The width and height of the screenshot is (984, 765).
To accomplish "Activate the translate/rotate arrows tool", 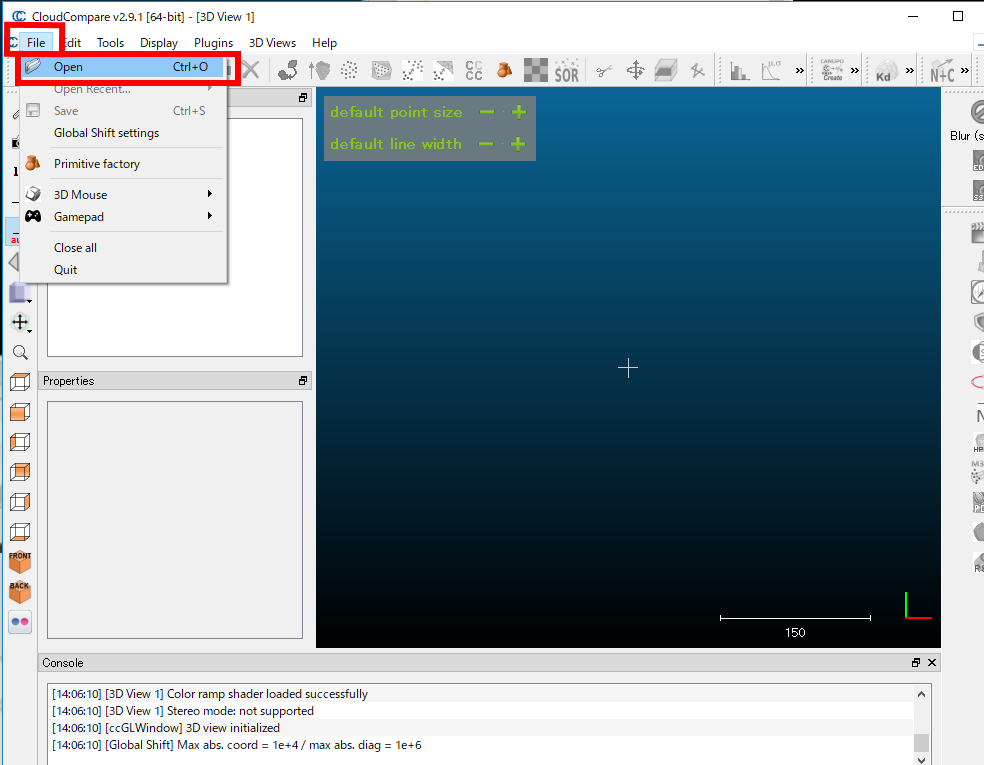I will point(635,70).
